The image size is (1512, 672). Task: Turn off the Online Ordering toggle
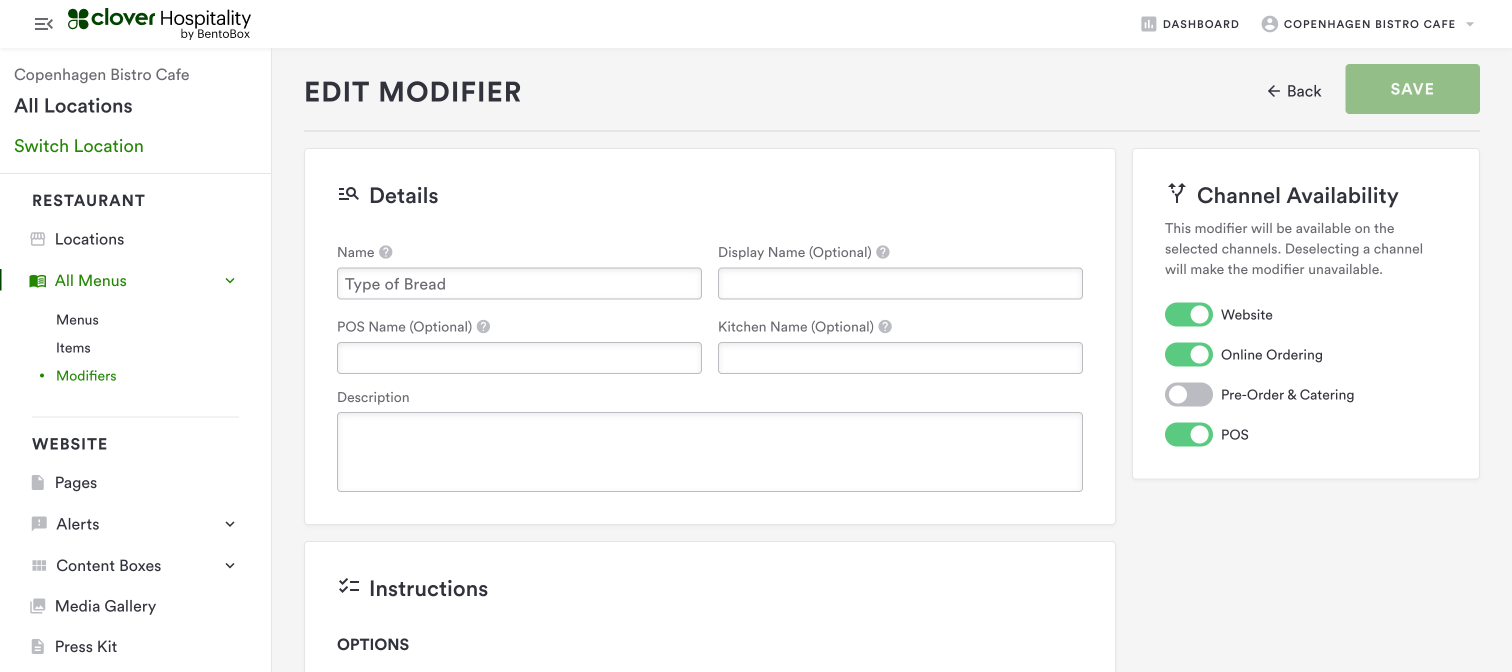1188,355
